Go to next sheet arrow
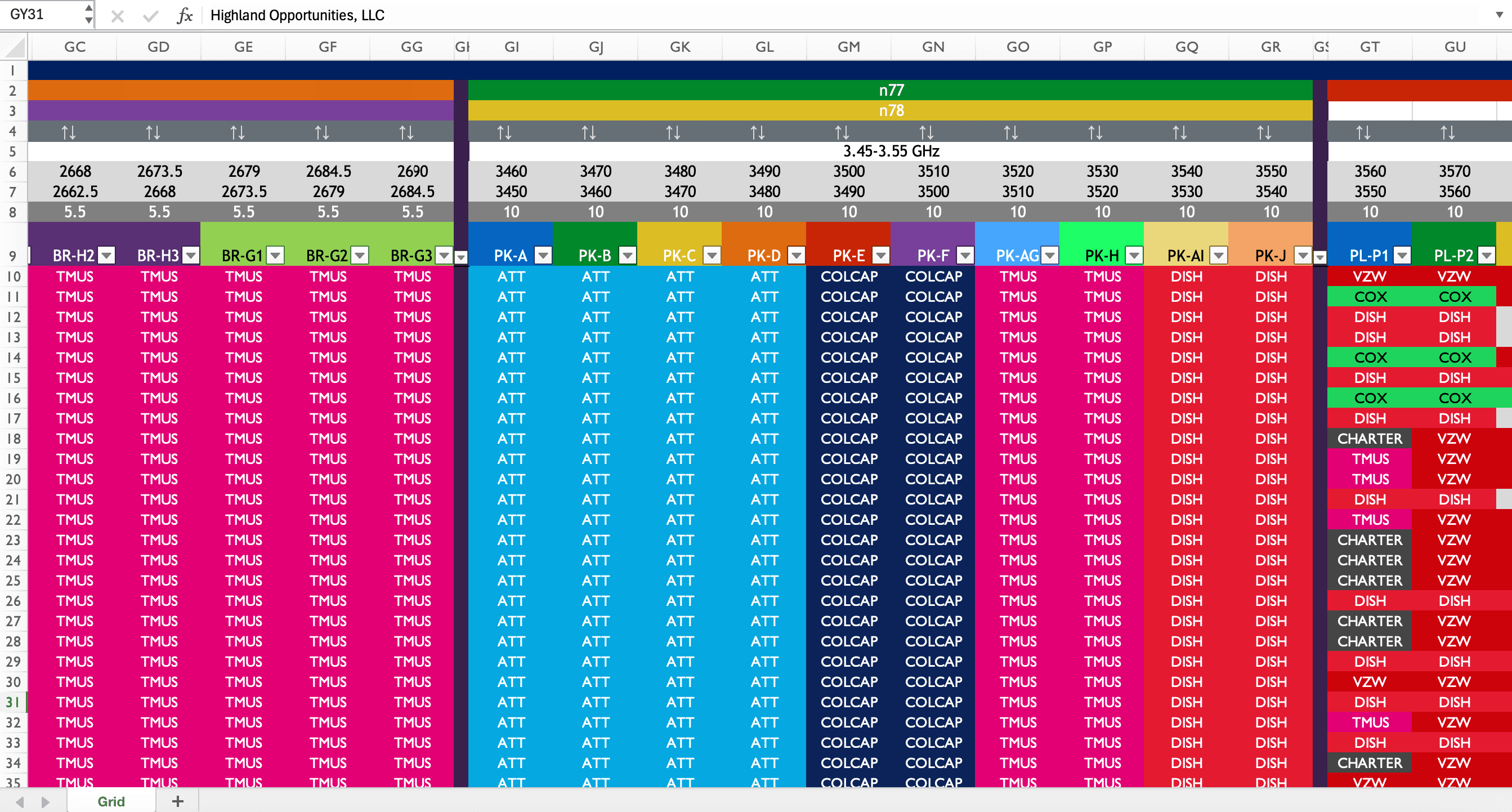This screenshot has width=1512, height=812. [45, 802]
